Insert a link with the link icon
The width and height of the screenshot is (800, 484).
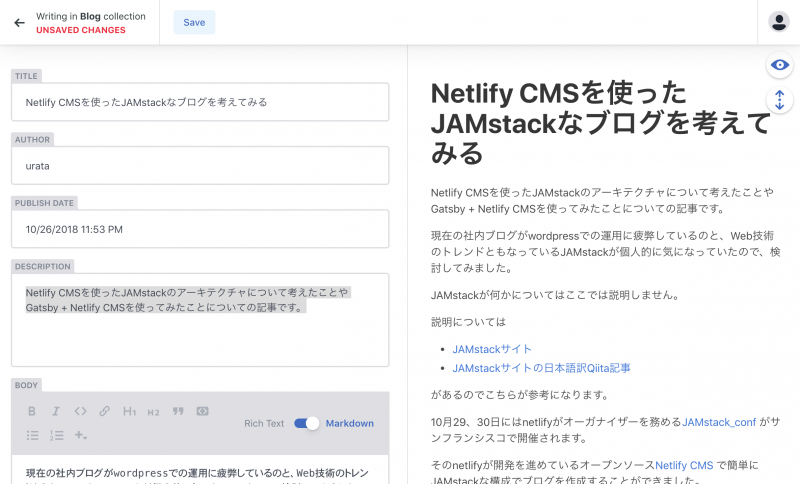pos(104,411)
